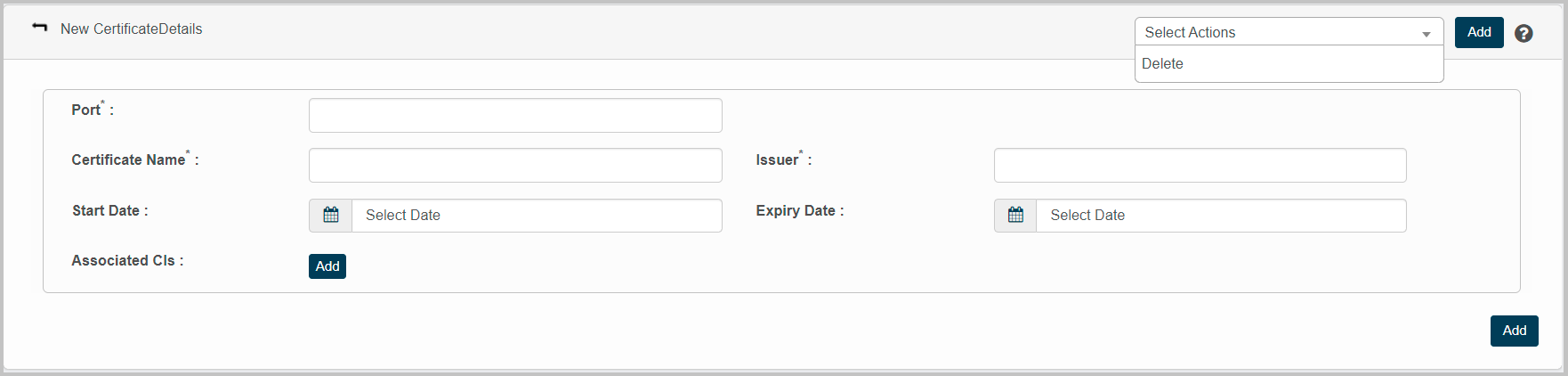
Task: Click the Issuer text box
Action: point(1200,166)
